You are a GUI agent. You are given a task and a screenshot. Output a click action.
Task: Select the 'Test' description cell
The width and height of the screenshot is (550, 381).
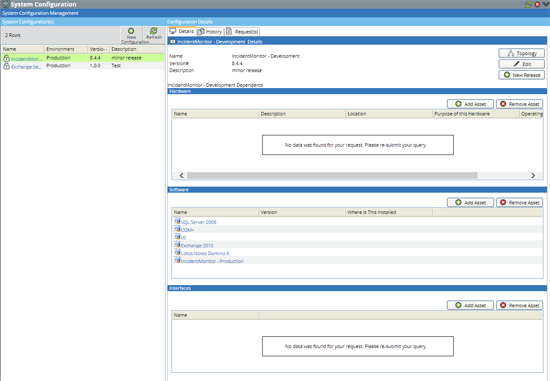point(116,66)
